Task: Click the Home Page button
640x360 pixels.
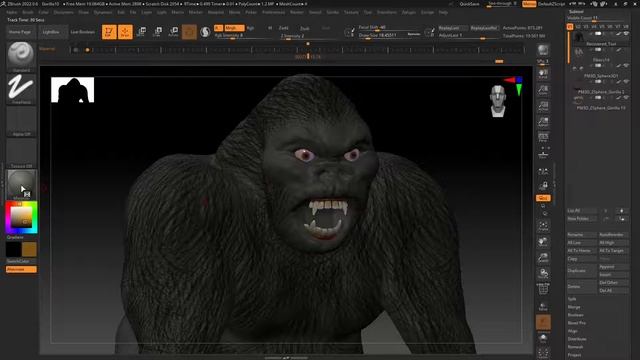Action: click(20, 32)
